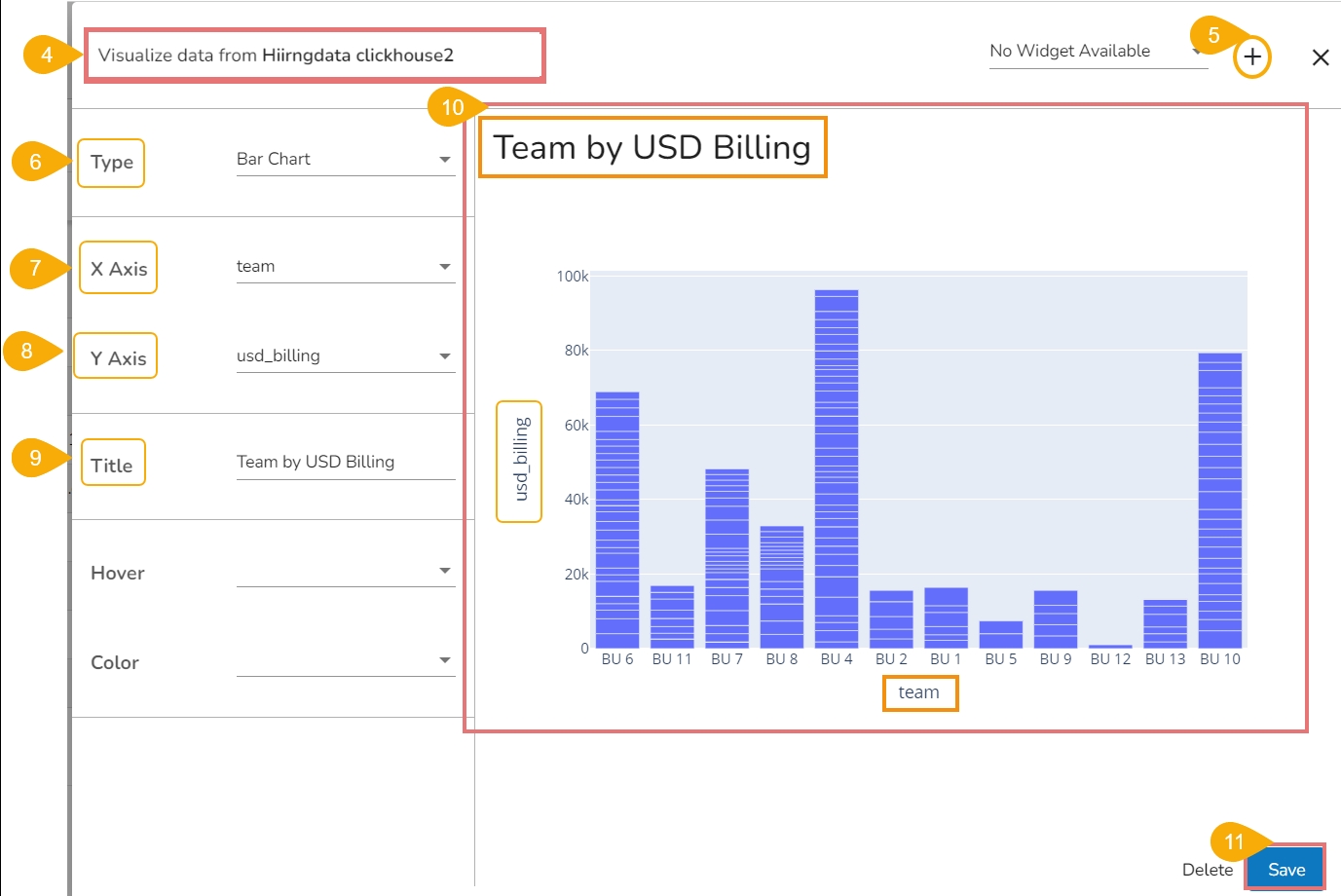Expand the X Axis dropdown set to team
This screenshot has height=896, width=1341.
[x=345, y=267]
